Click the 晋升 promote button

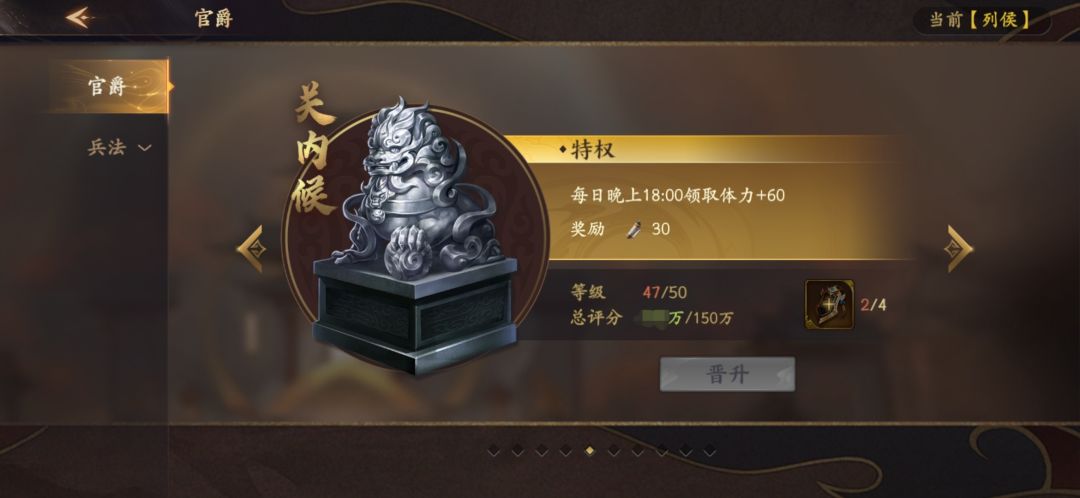pyautogui.click(x=727, y=374)
